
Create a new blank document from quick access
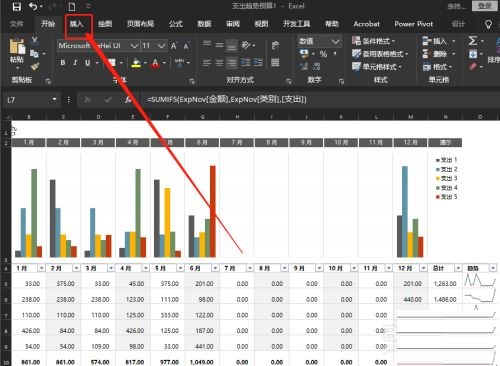[72, 6]
